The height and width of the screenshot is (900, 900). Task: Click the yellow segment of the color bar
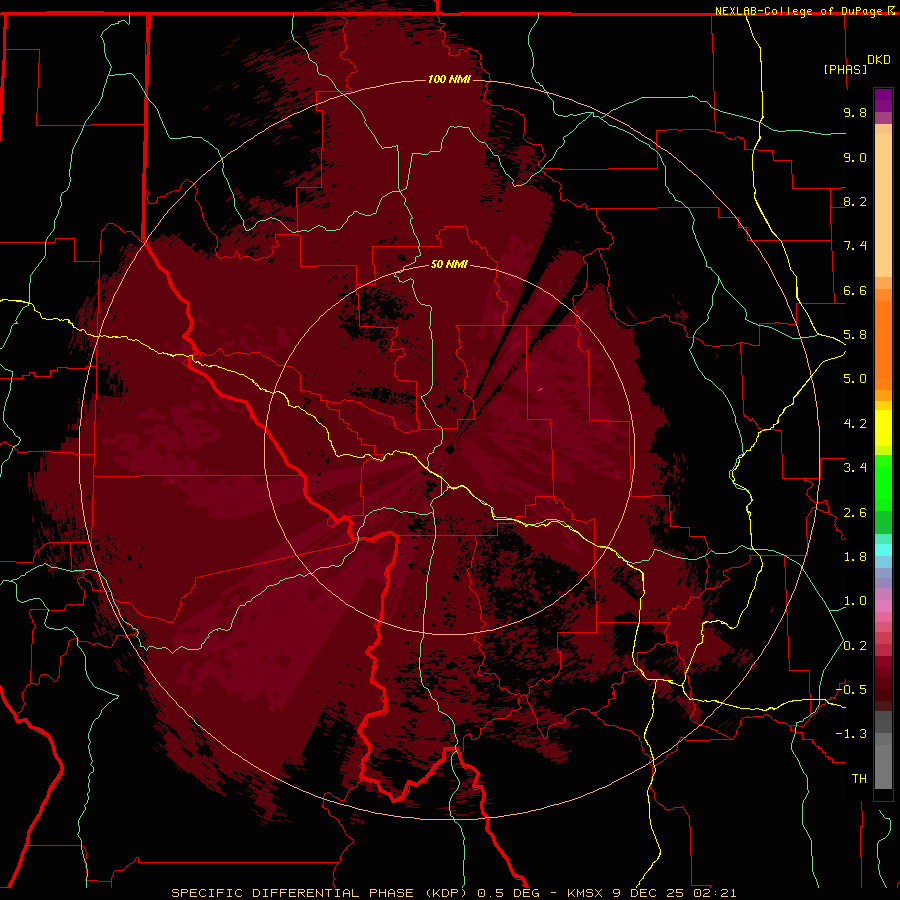tap(883, 428)
